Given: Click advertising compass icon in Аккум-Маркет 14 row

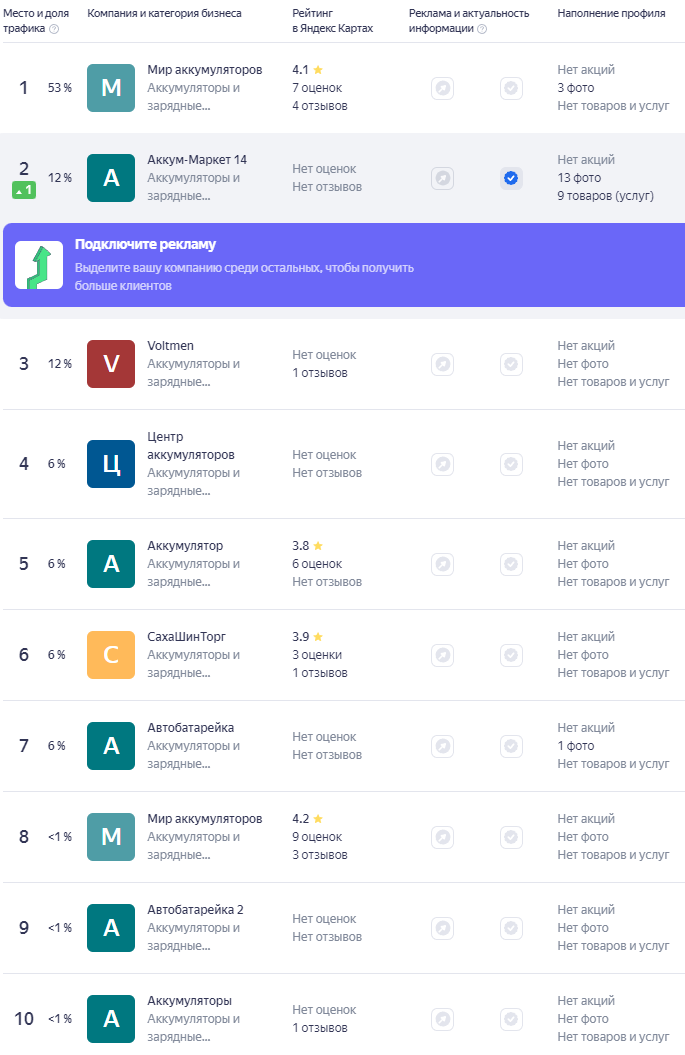Looking at the screenshot, I should 443,178.
